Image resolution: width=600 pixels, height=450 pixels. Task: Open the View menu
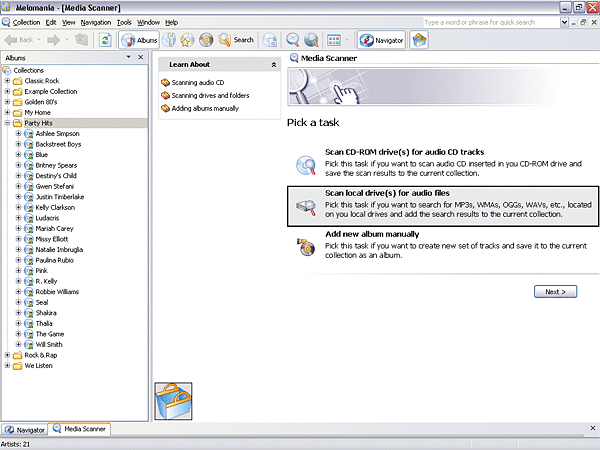[68, 22]
